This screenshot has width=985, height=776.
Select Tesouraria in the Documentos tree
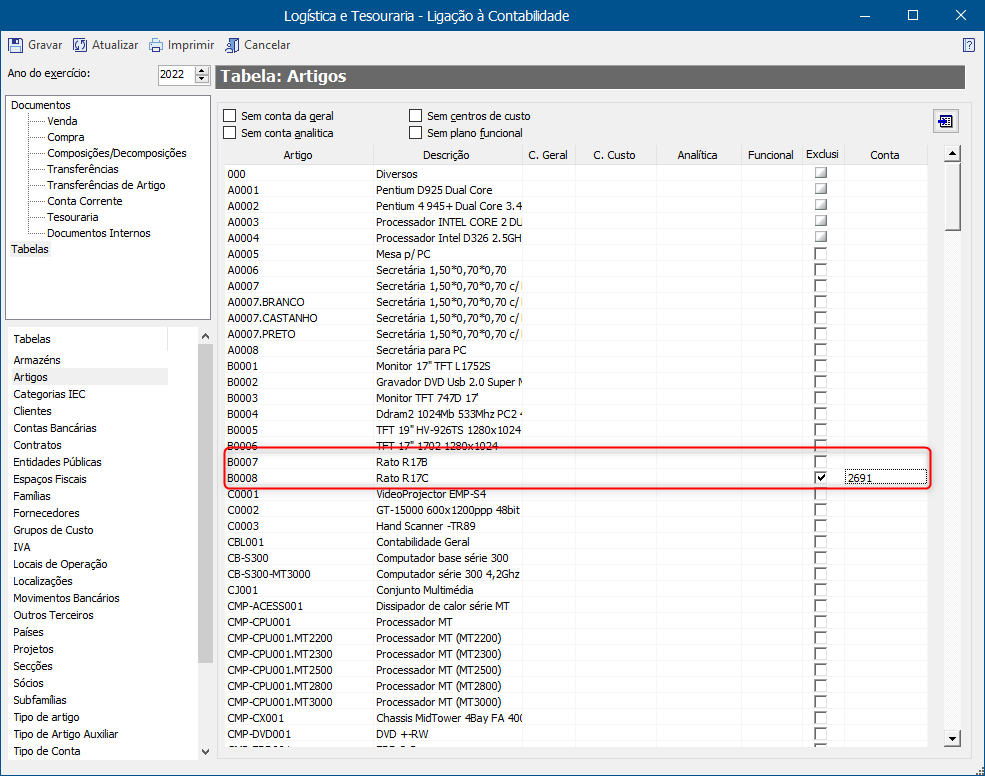point(72,217)
